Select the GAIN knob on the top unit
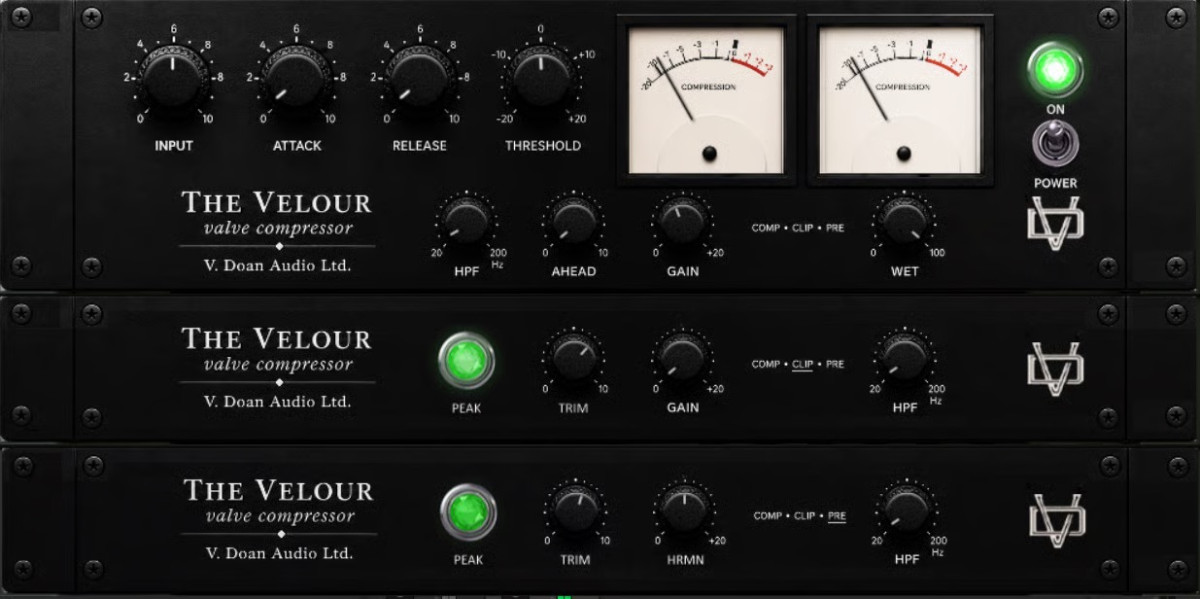This screenshot has height=599, width=1200. pos(683,221)
